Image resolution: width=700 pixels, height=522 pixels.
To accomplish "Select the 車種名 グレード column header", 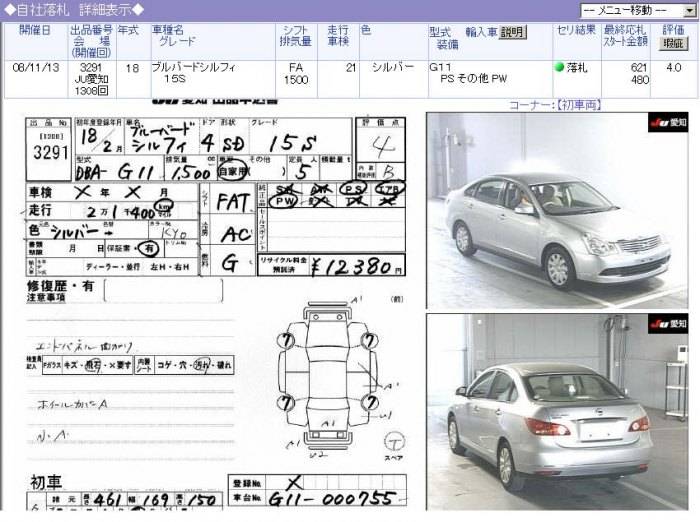I will (173, 36).
